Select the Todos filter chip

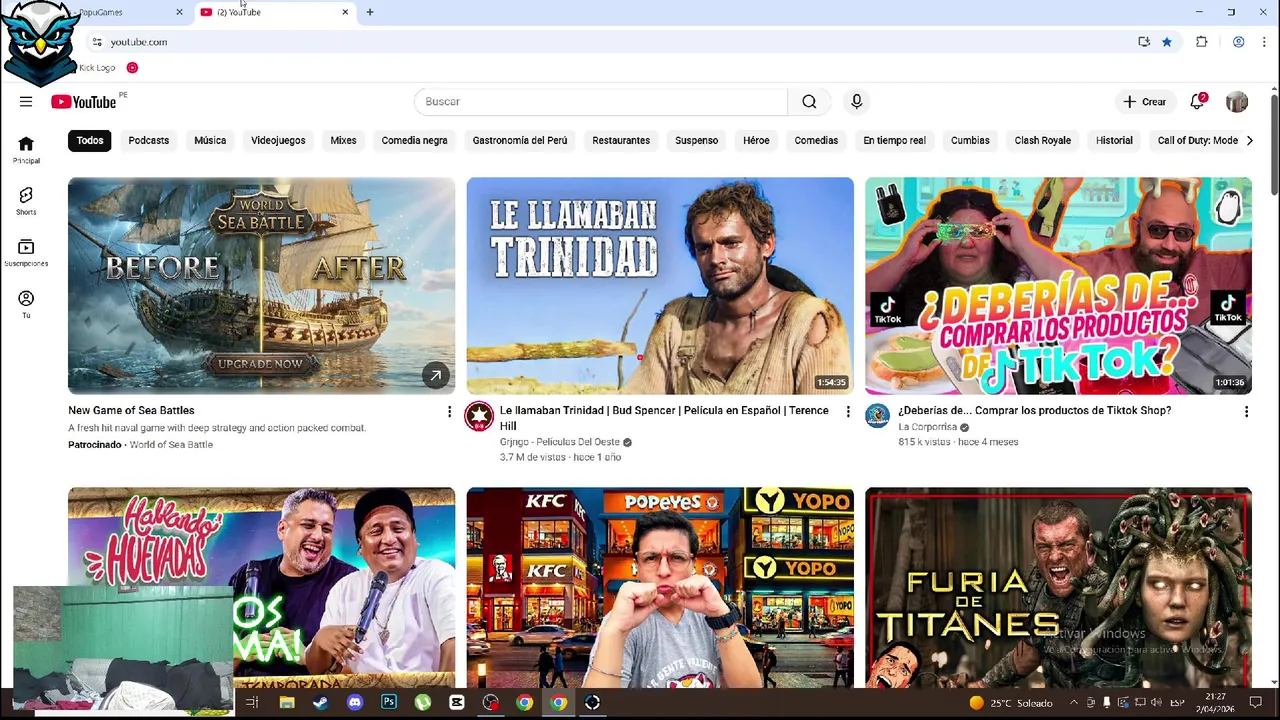tap(90, 141)
